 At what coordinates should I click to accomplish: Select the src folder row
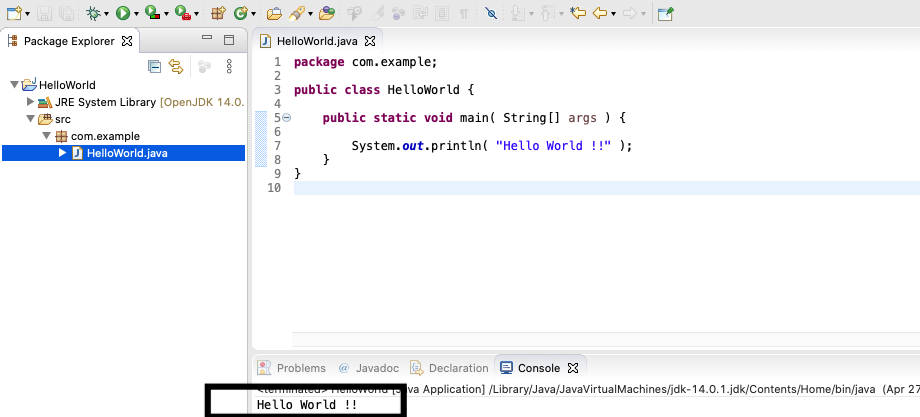(123, 119)
